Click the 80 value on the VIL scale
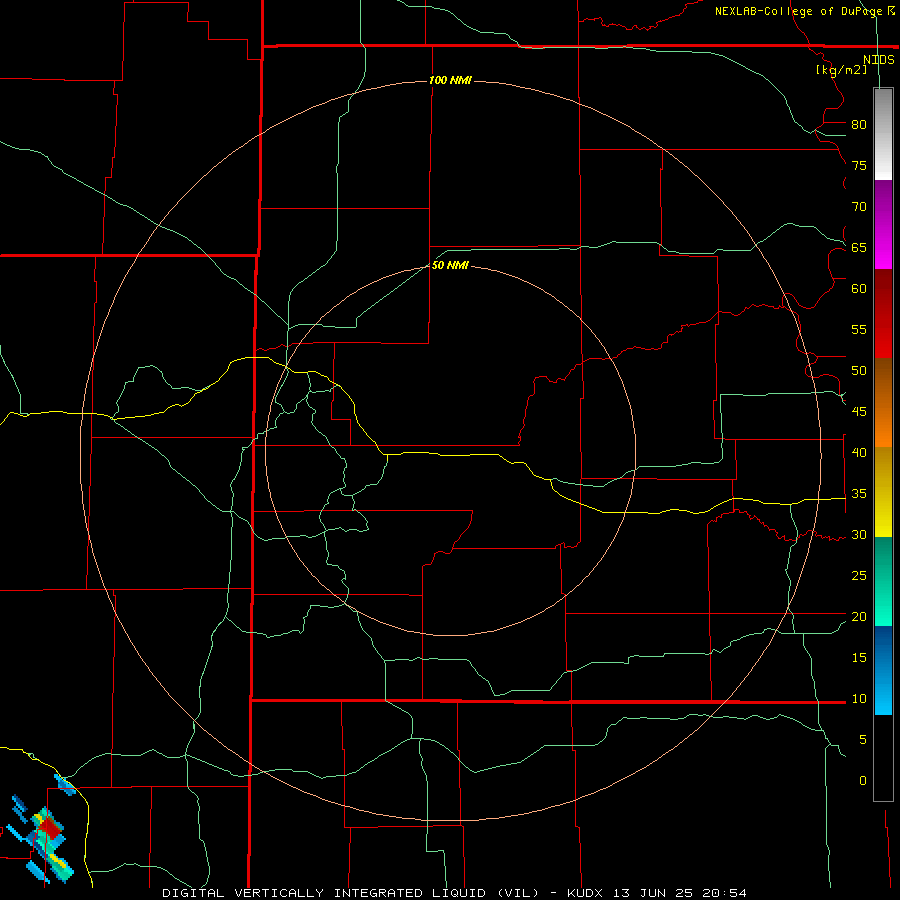This screenshot has height=900, width=900. coord(859,125)
